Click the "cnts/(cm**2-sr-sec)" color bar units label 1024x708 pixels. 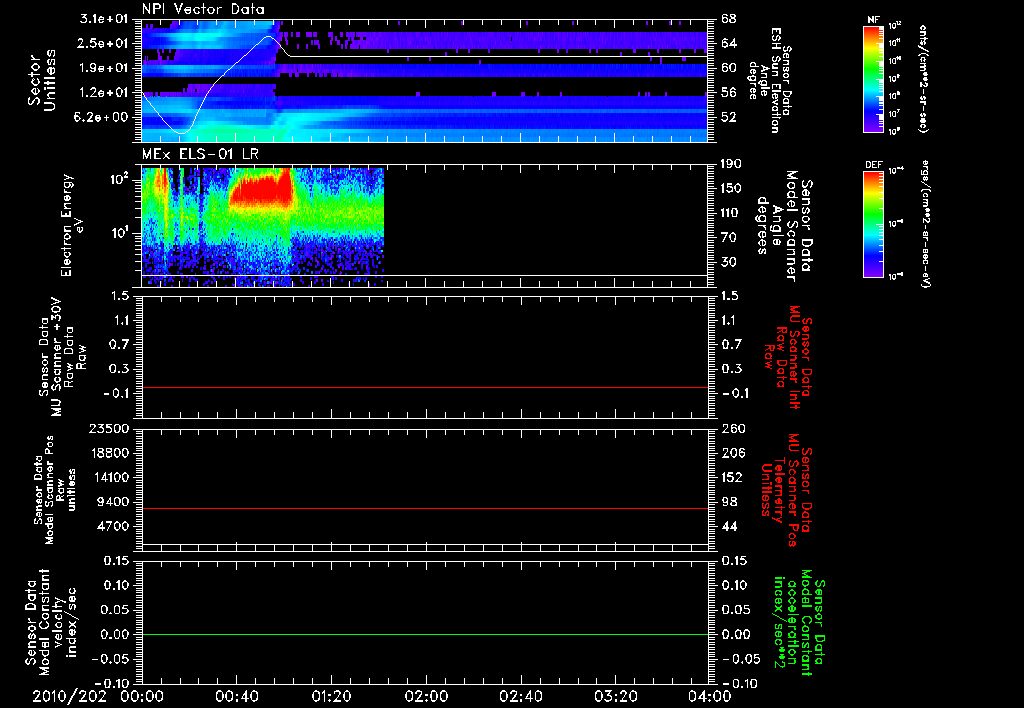pos(923,79)
